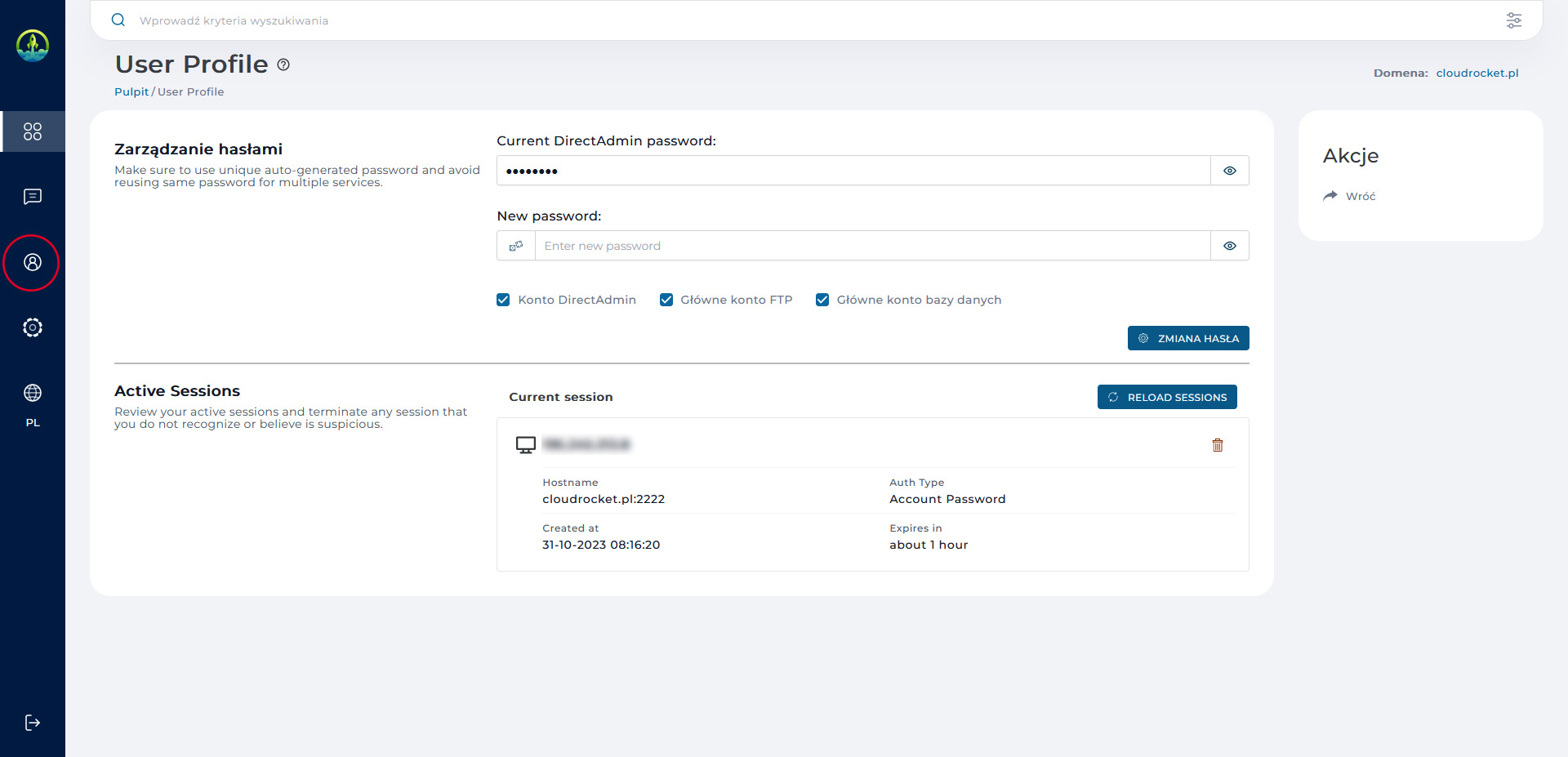The width and height of the screenshot is (1568, 757).
Task: Click the cloudrocket.pl domain link
Action: tap(1477, 73)
